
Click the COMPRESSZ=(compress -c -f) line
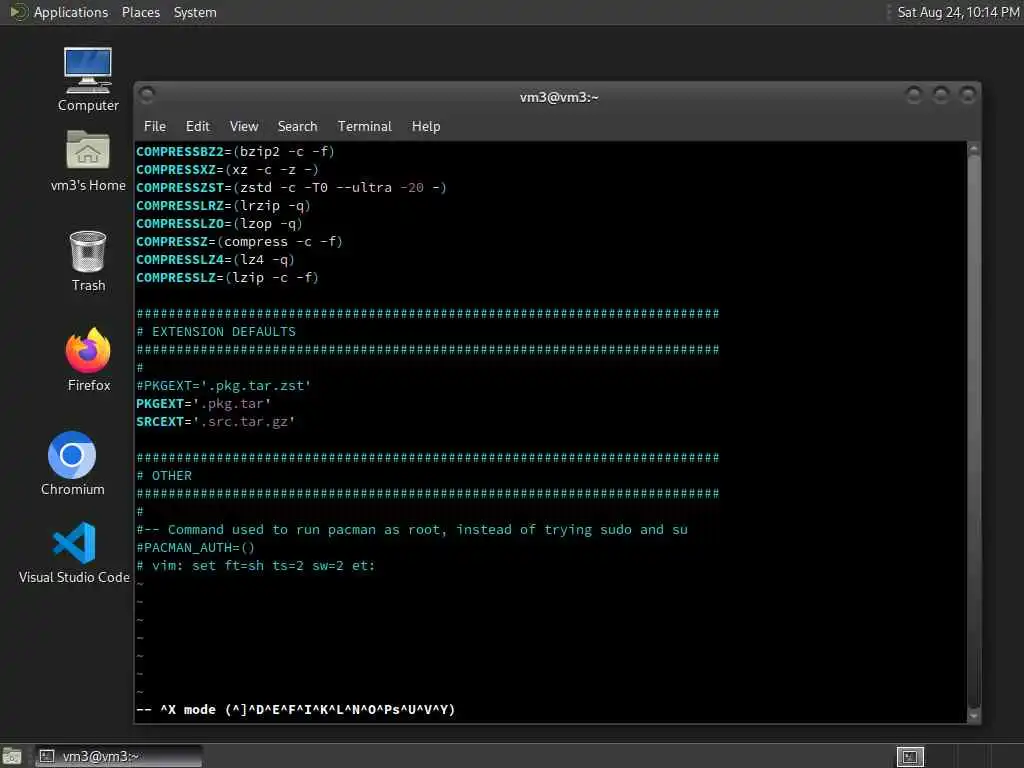click(239, 242)
